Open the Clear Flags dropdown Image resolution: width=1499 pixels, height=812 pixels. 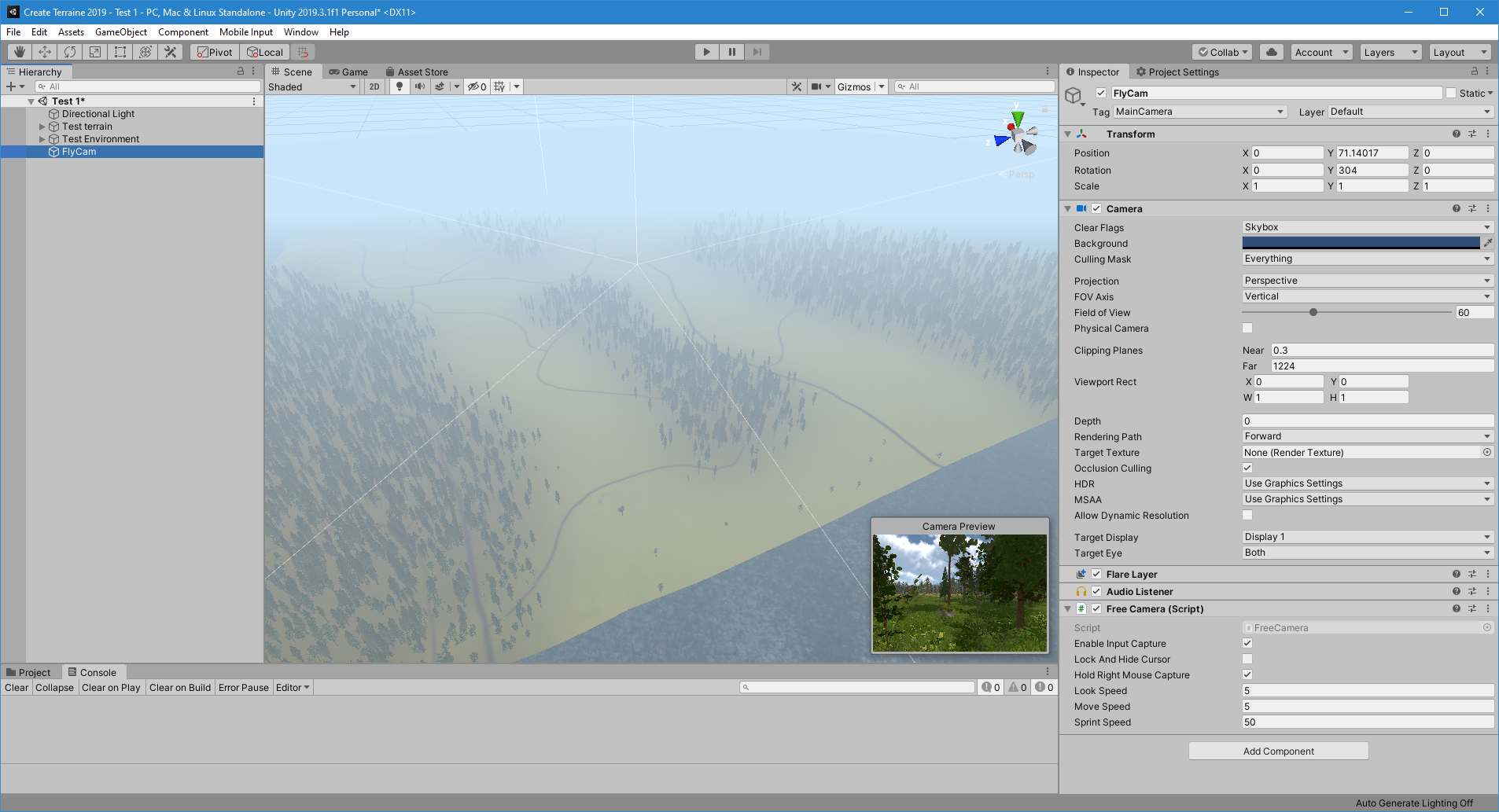pos(1368,227)
